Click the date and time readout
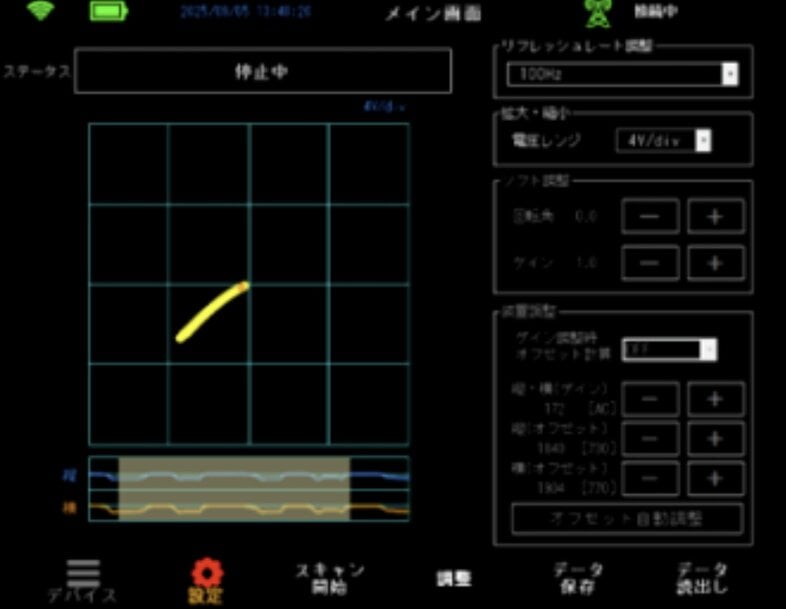This screenshot has height=609, width=786. [246, 11]
